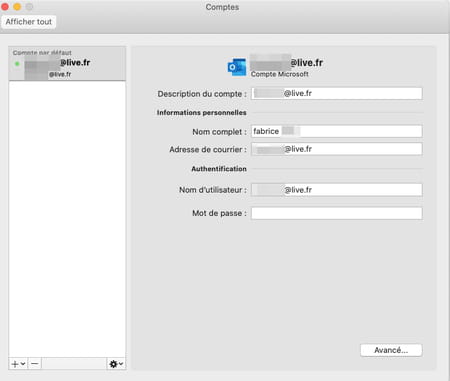450x381 pixels.
Task: Click the plus icon to add account
Action: 15,364
